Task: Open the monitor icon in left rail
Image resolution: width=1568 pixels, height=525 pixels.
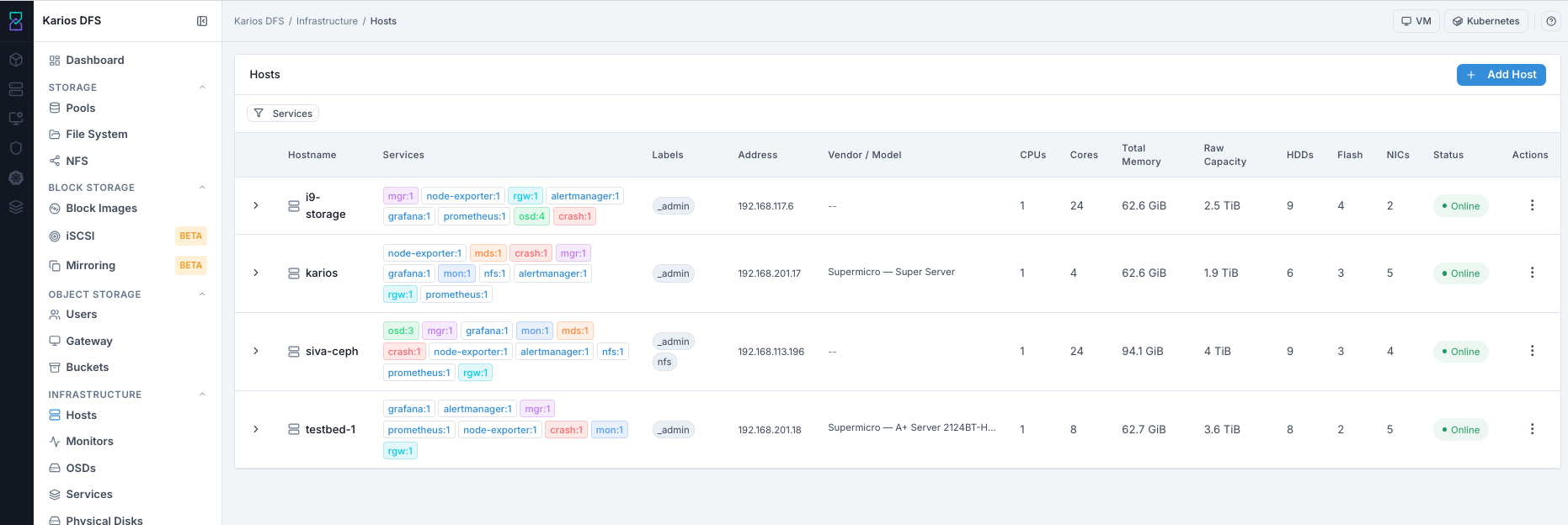Action: (x=16, y=119)
